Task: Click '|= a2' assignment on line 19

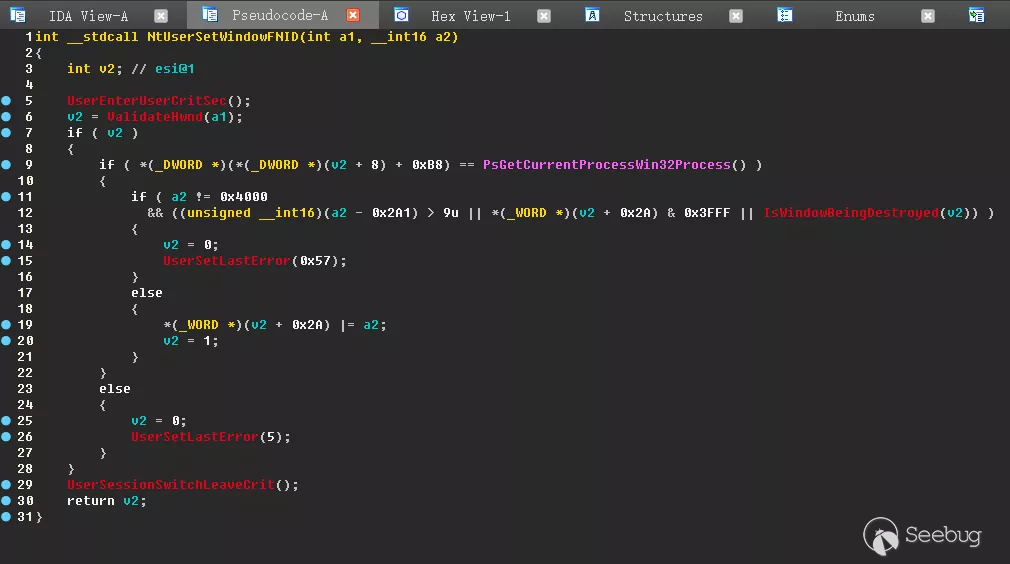Action: coord(363,324)
